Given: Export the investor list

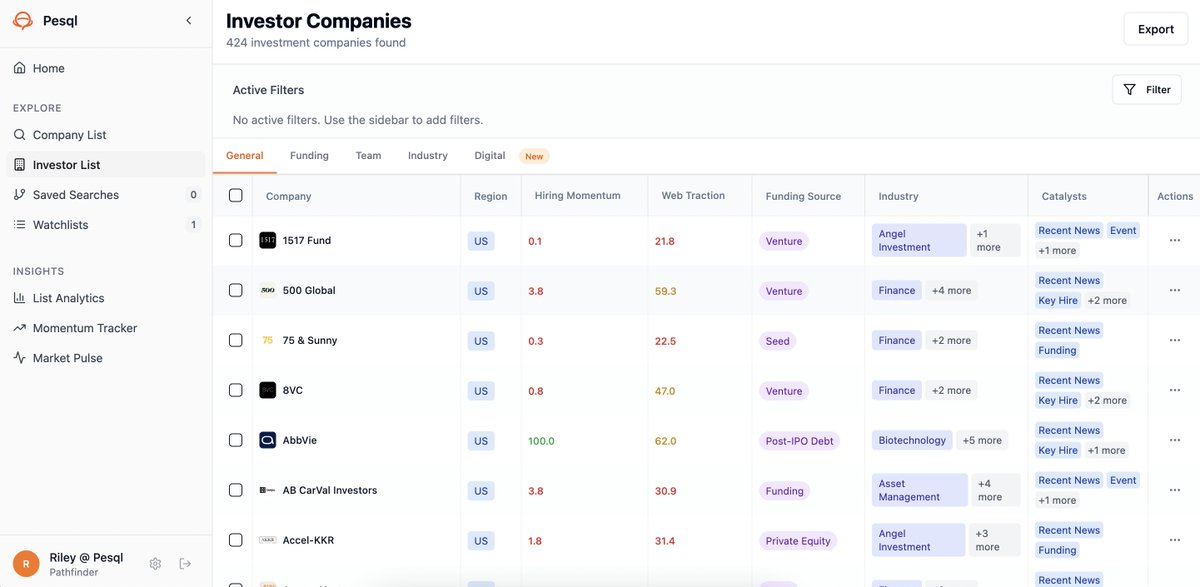Looking at the screenshot, I should coord(1156,29).
